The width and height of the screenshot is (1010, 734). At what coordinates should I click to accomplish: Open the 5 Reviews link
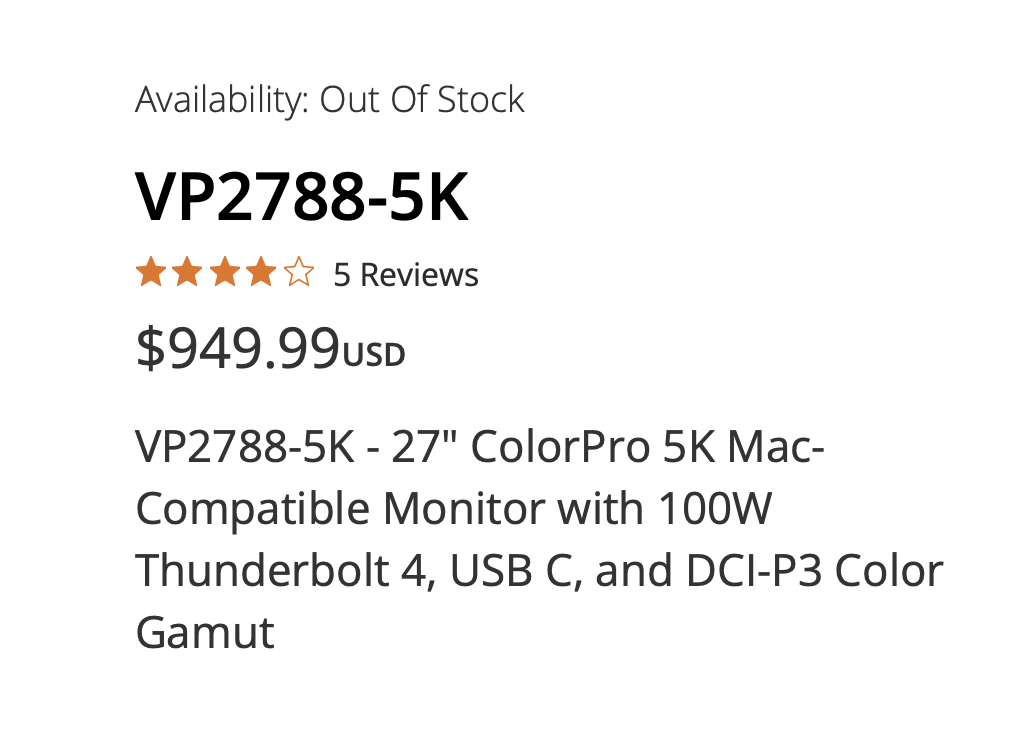405,275
